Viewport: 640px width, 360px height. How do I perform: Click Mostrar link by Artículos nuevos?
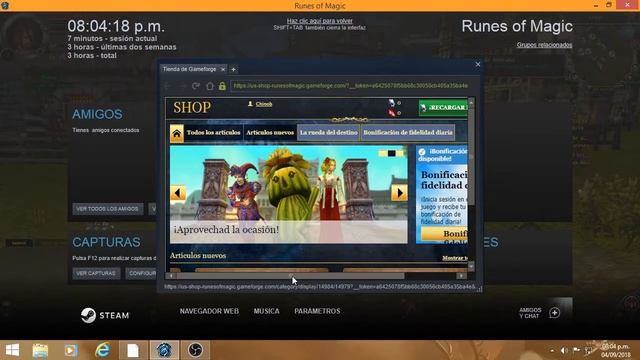pyautogui.click(x=455, y=258)
